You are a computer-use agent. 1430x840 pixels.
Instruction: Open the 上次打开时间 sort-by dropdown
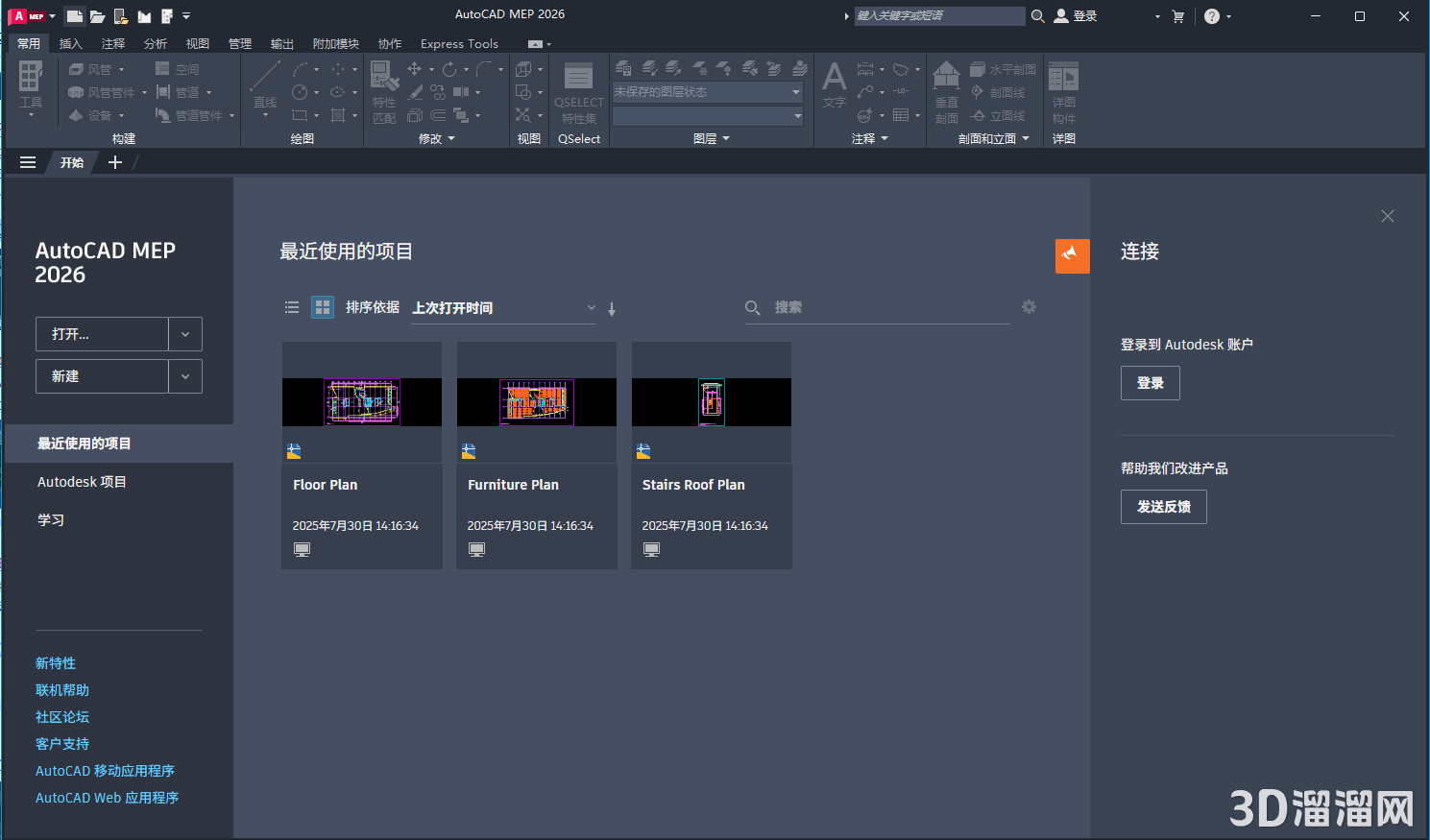(x=503, y=308)
